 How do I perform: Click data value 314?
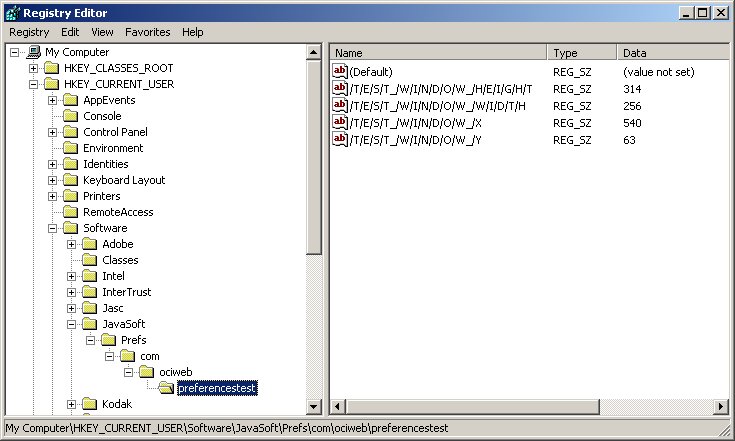click(x=632, y=89)
